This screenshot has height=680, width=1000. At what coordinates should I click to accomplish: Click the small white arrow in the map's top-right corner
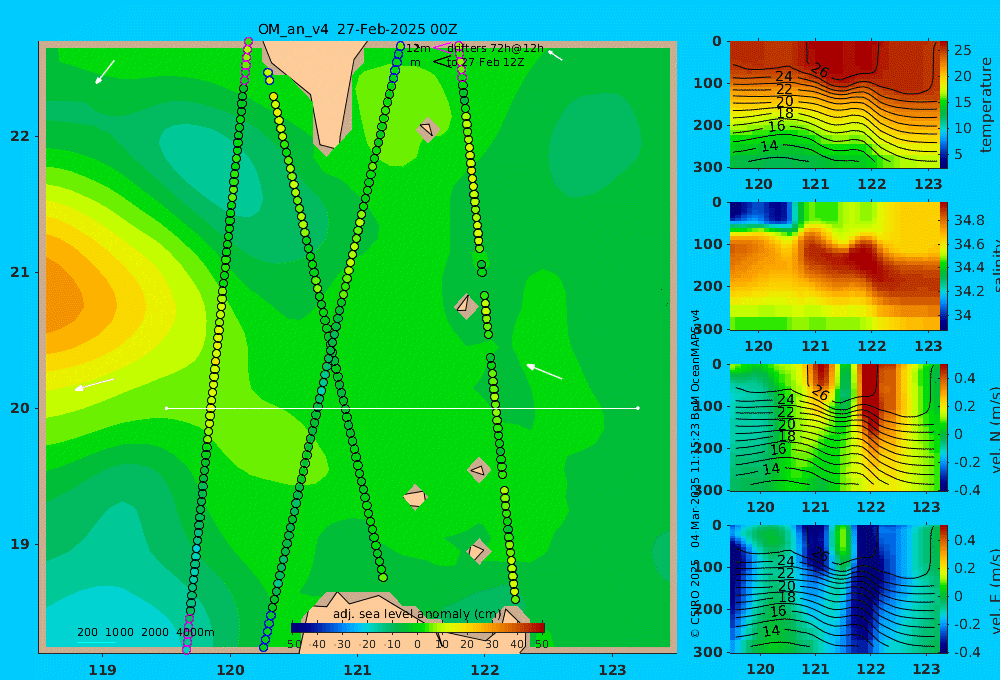click(x=555, y=55)
